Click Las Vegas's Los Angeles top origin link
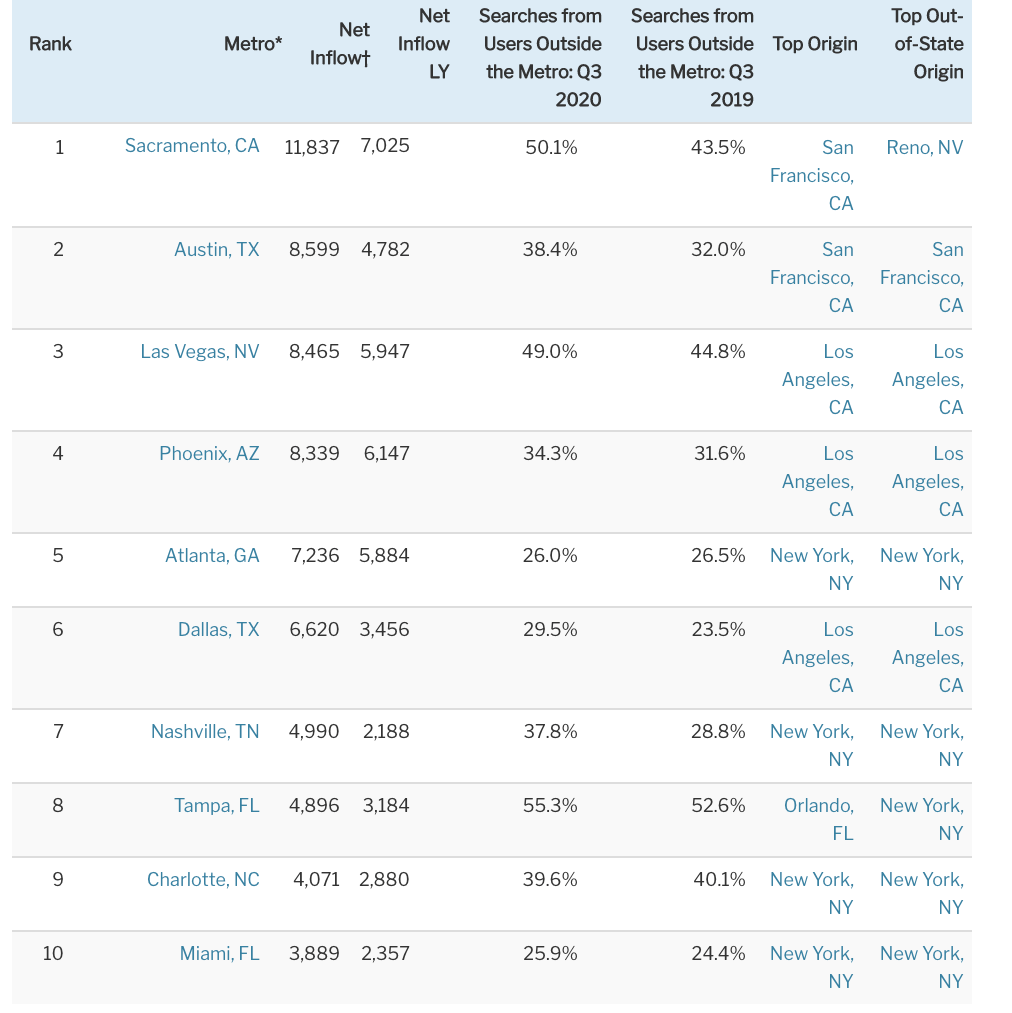The width and height of the screenshot is (1012, 1013). [818, 379]
